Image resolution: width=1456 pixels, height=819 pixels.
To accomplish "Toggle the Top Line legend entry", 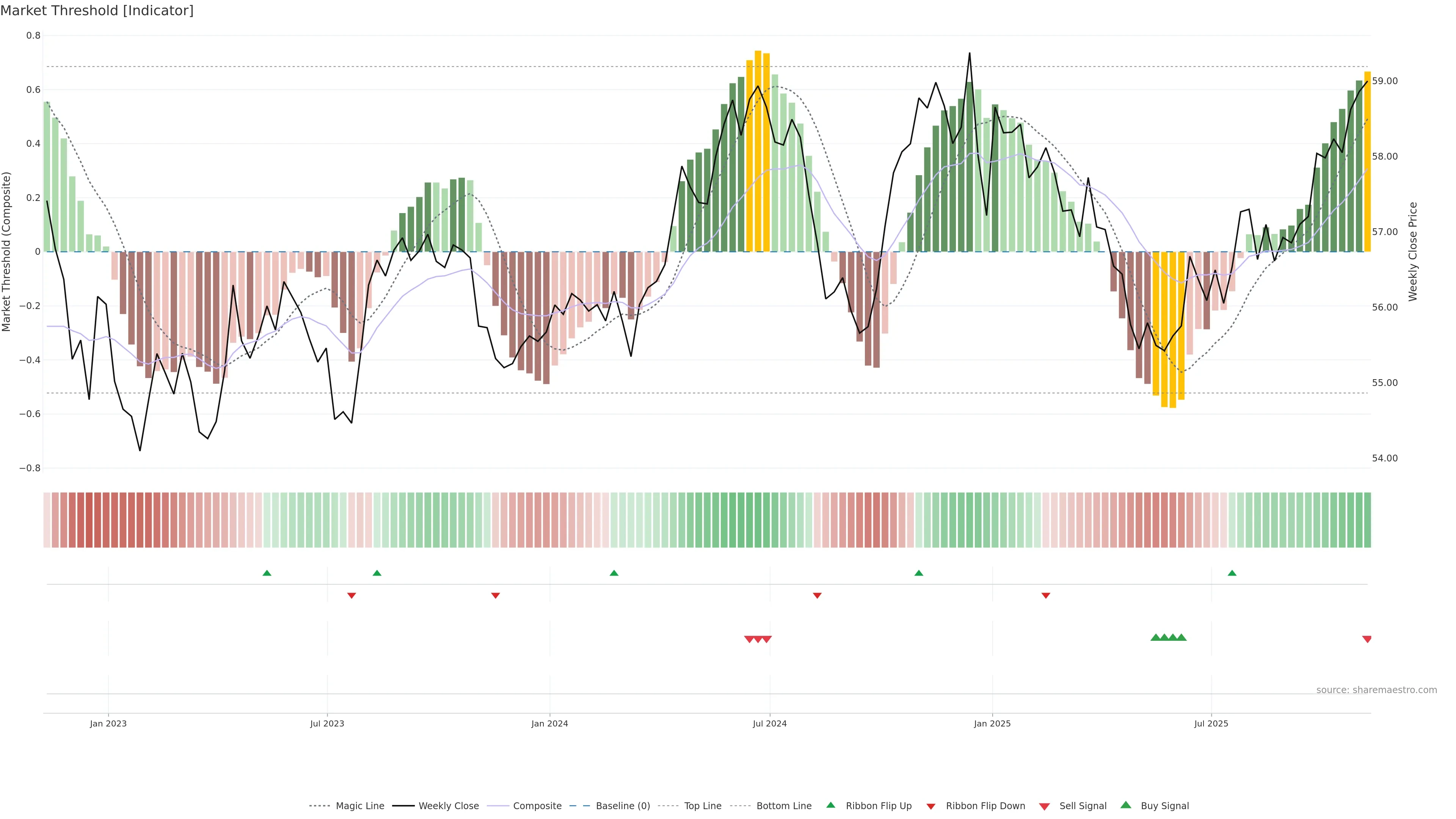I will 703,806.
